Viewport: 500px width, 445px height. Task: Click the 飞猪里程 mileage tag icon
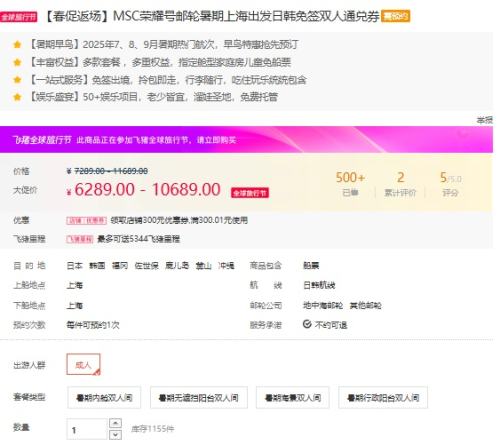[80, 239]
